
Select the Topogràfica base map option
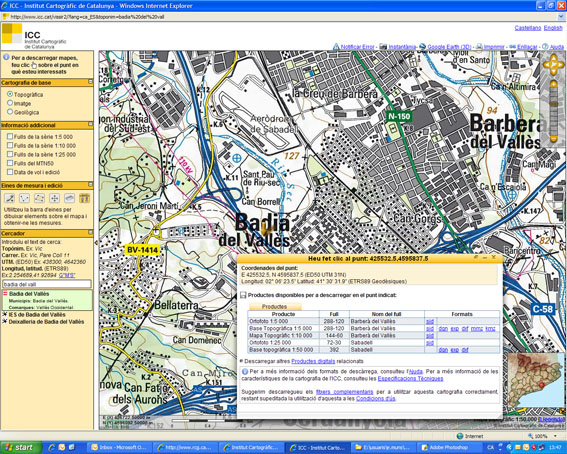[10, 94]
